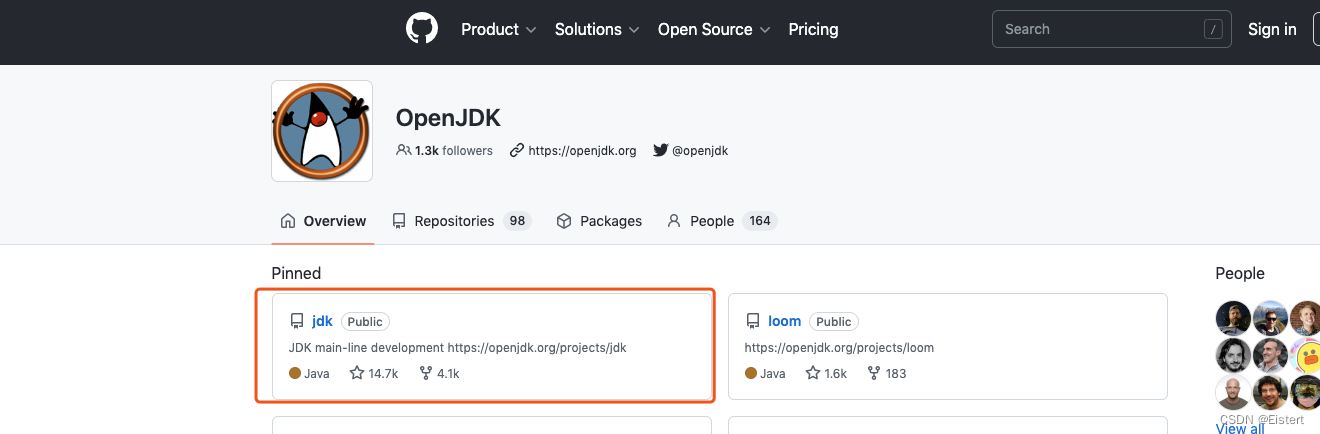Click the Java language dot in jdk
1320x434 pixels.
click(x=295, y=374)
